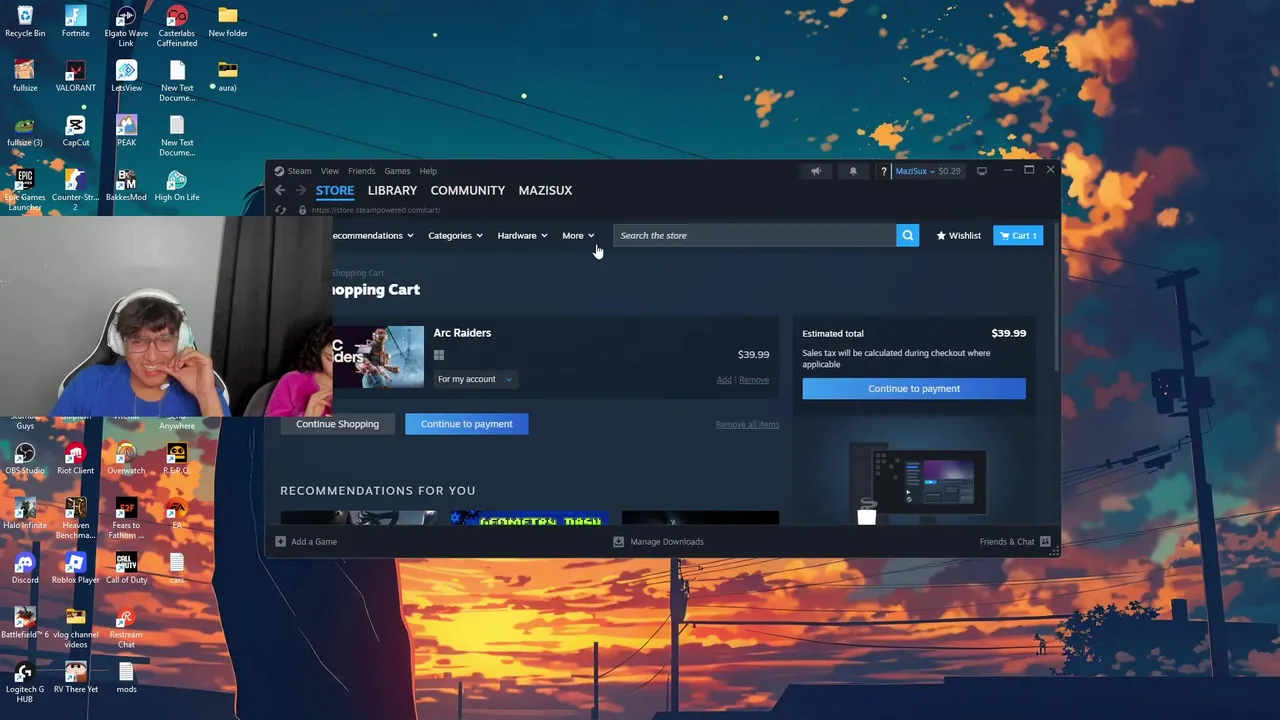Expand the More store menu
Image resolution: width=1280 pixels, height=720 pixels.
pyautogui.click(x=578, y=236)
